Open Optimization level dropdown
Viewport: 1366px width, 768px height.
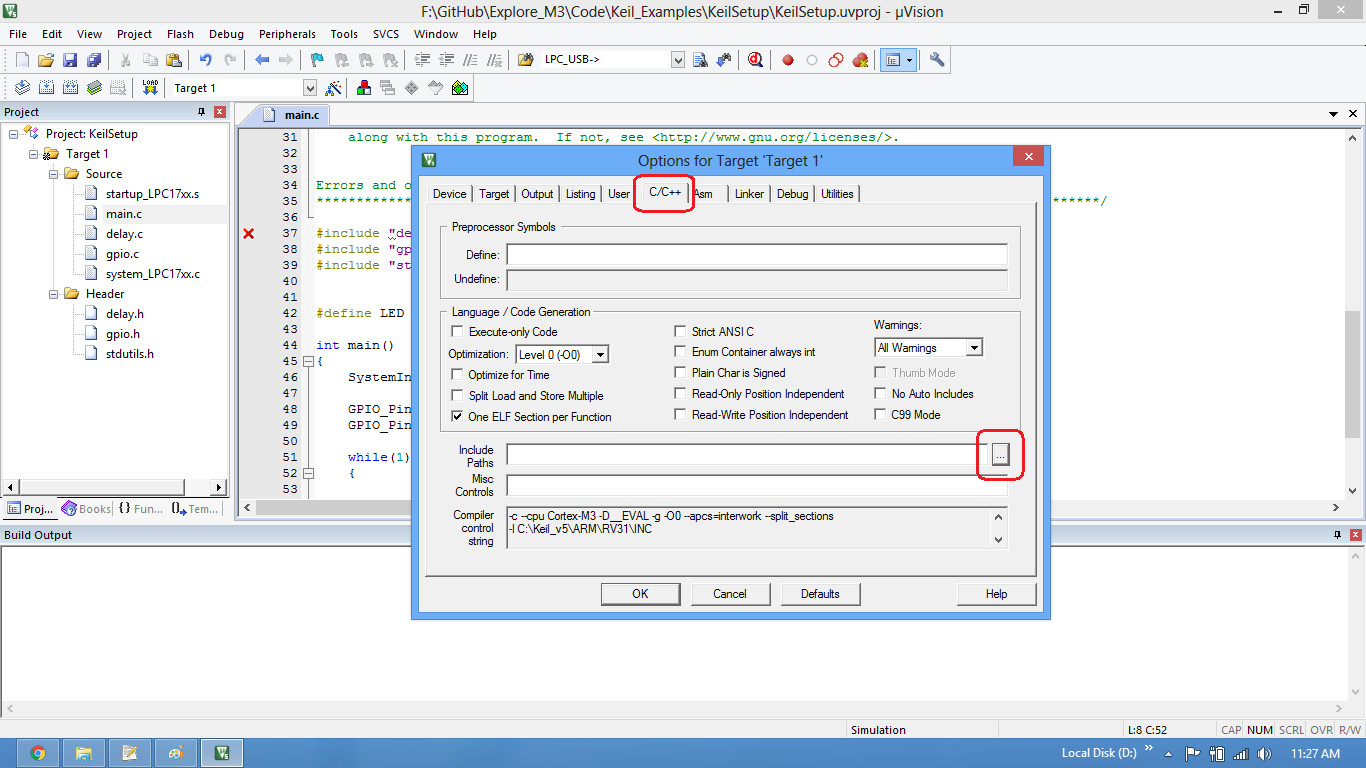pos(600,355)
